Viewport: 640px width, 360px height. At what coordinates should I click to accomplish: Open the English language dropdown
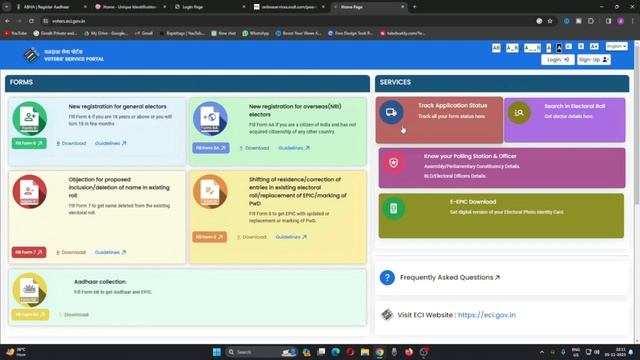click(616, 47)
